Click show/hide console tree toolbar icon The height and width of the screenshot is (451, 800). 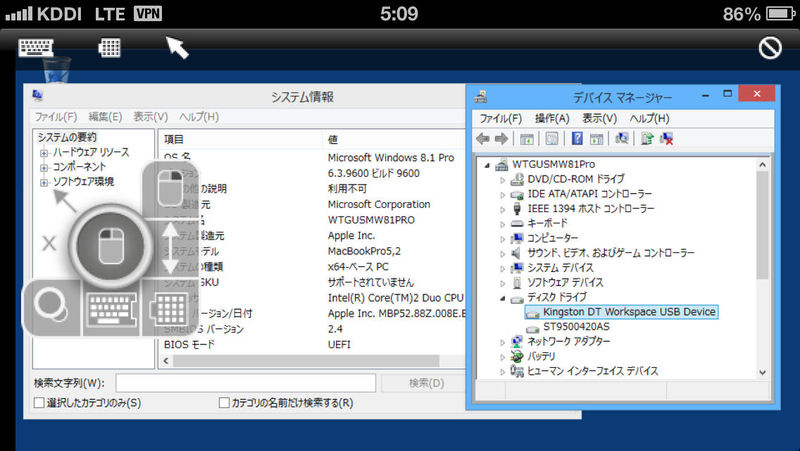click(527, 139)
